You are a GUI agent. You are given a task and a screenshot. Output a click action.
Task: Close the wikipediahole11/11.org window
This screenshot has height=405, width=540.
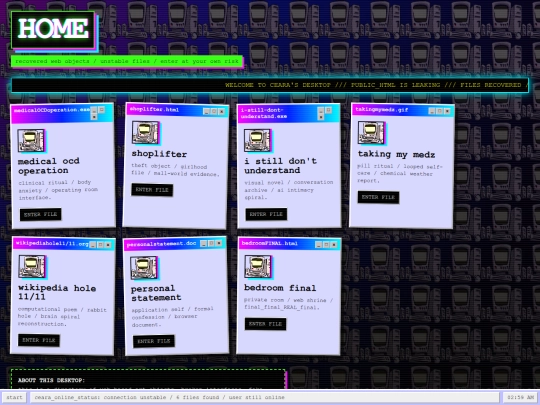click(x=108, y=245)
